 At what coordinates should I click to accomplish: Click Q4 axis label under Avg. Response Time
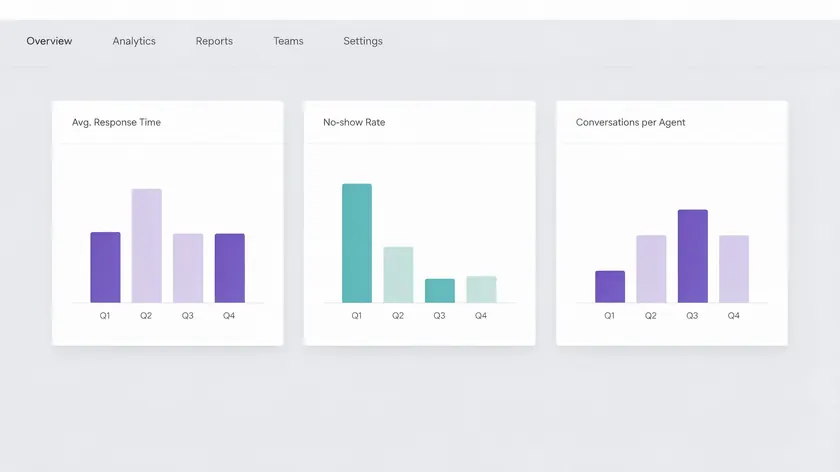[229, 316]
